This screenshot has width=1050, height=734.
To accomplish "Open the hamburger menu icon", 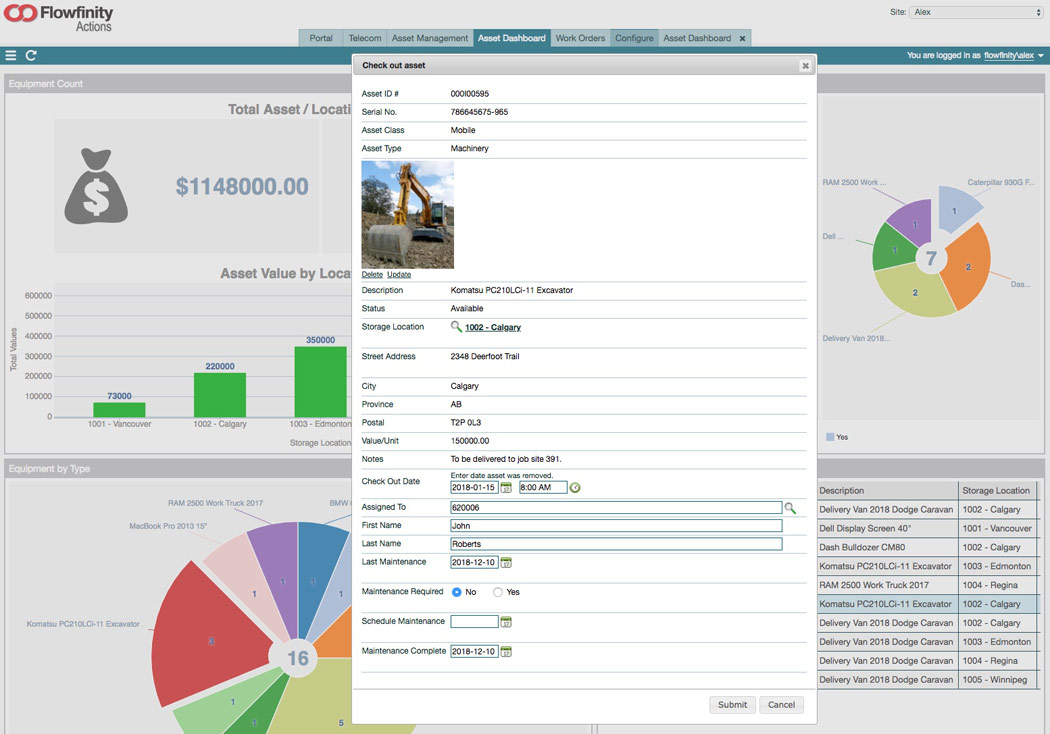I will pos(11,56).
